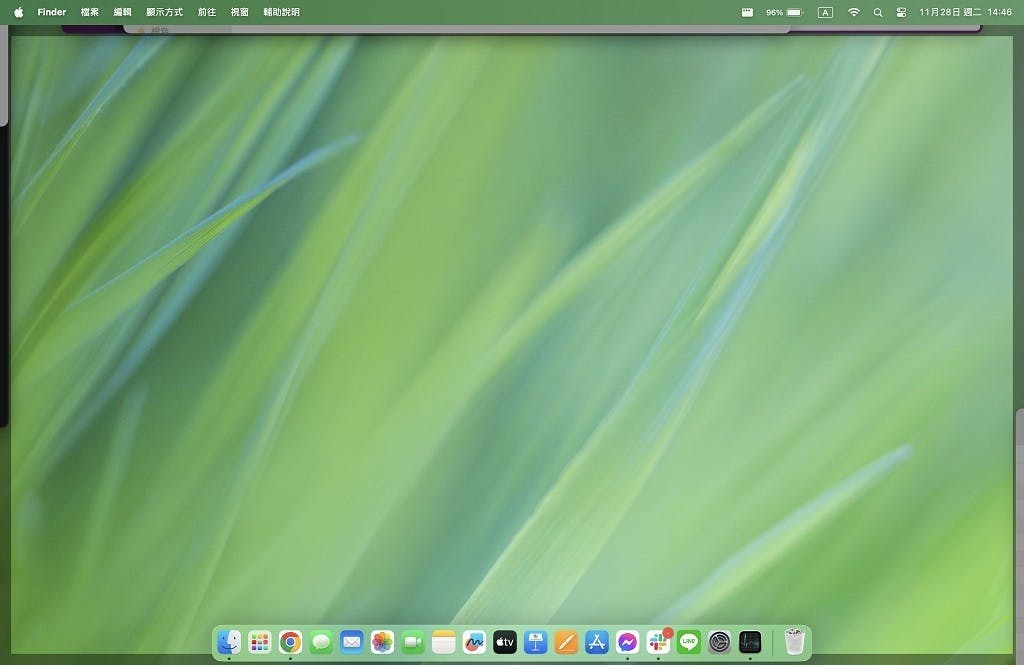The image size is (1024, 665).
Task: Open the 檔案 menu
Action: point(90,12)
